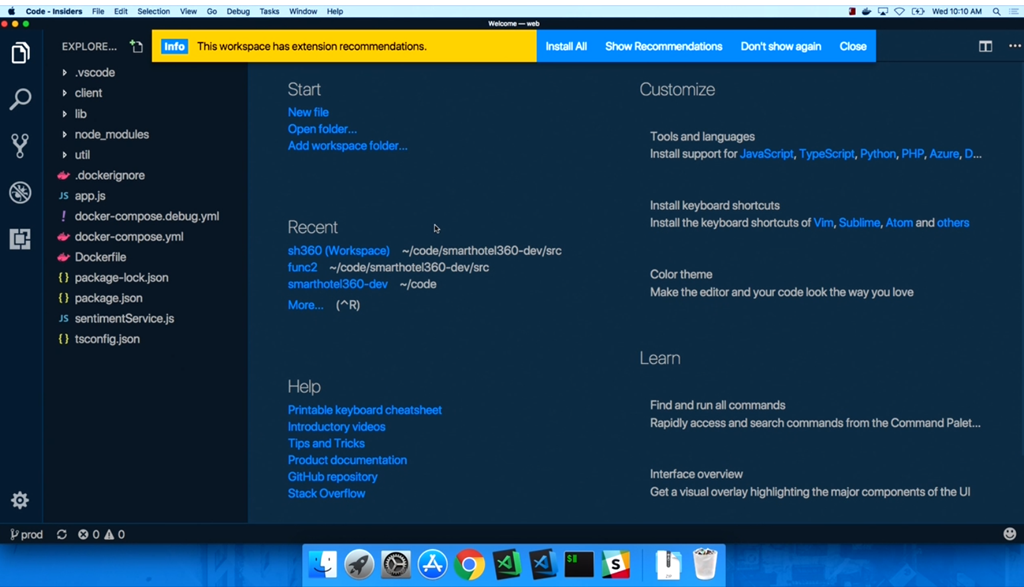Expand the node_modules folder

click(x=112, y=134)
